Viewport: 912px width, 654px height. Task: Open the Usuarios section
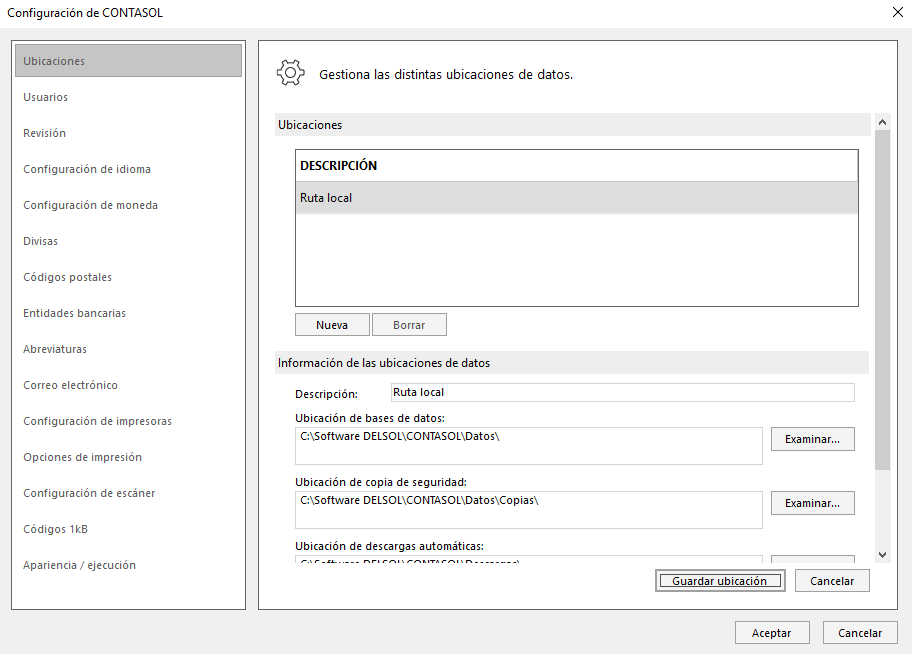(45, 97)
